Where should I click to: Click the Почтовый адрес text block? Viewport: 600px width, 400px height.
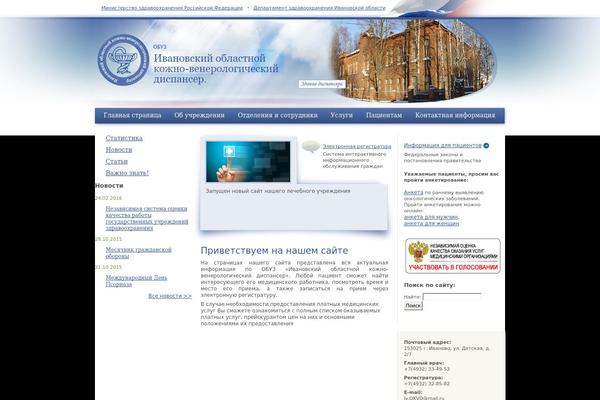point(447,348)
